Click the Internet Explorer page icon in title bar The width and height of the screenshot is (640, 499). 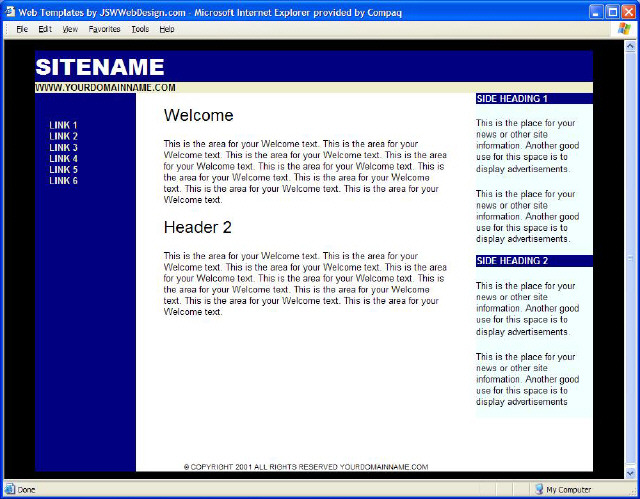(x=9, y=12)
